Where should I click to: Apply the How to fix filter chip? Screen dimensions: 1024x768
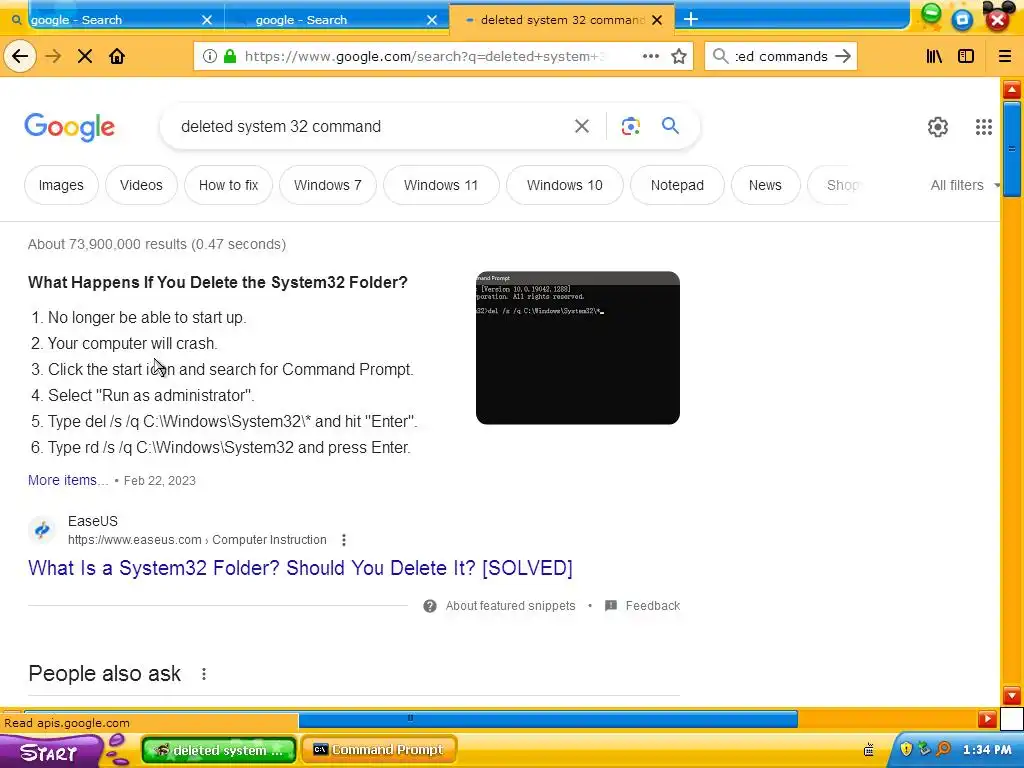click(x=229, y=185)
